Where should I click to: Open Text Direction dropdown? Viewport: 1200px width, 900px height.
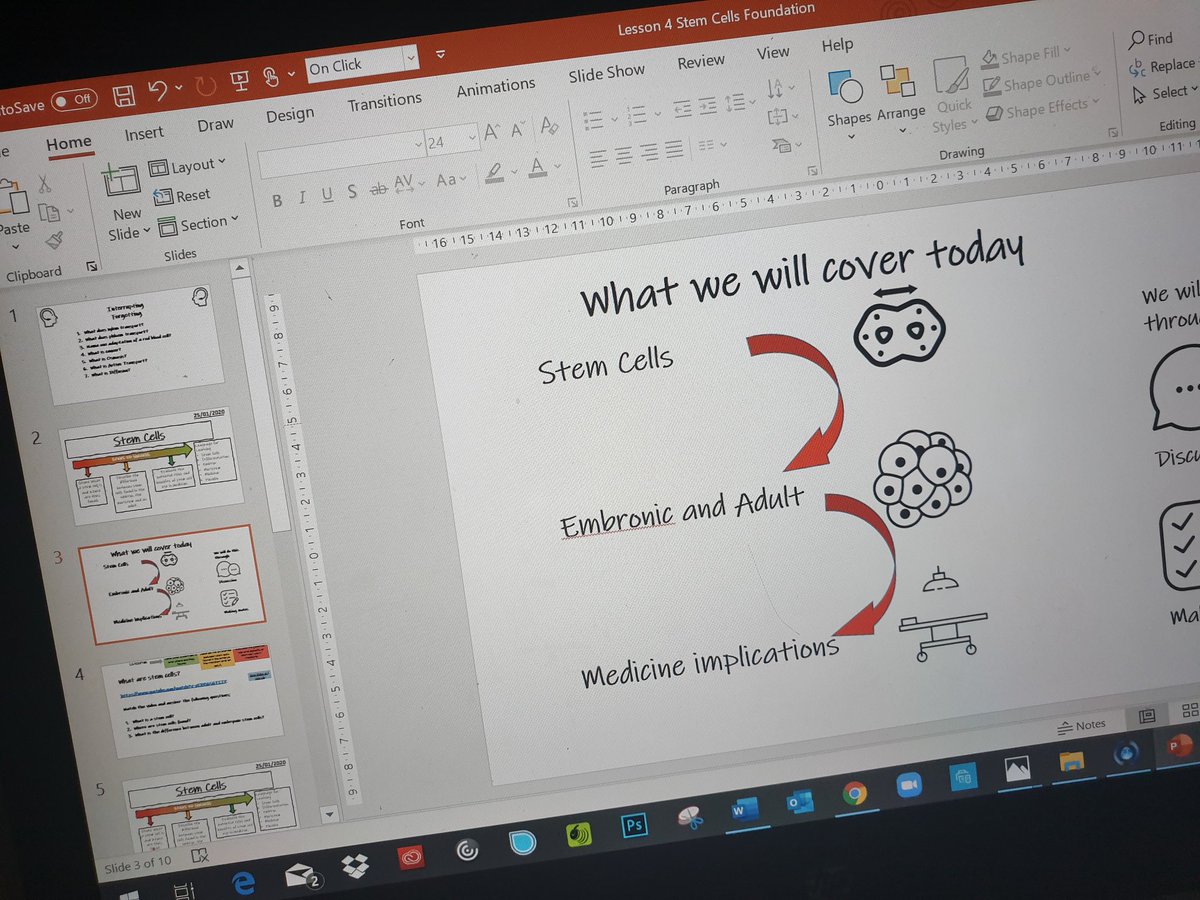point(782,88)
